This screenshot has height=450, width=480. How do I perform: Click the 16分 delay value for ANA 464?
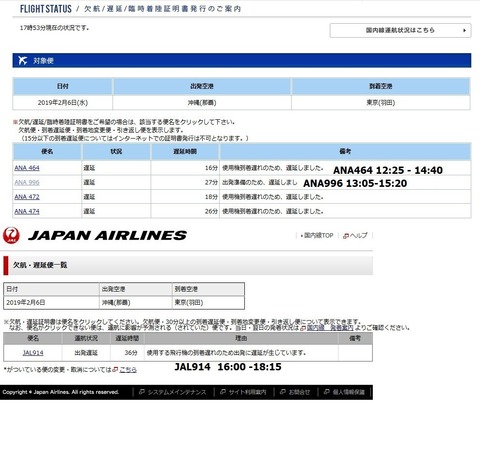[x=211, y=168]
